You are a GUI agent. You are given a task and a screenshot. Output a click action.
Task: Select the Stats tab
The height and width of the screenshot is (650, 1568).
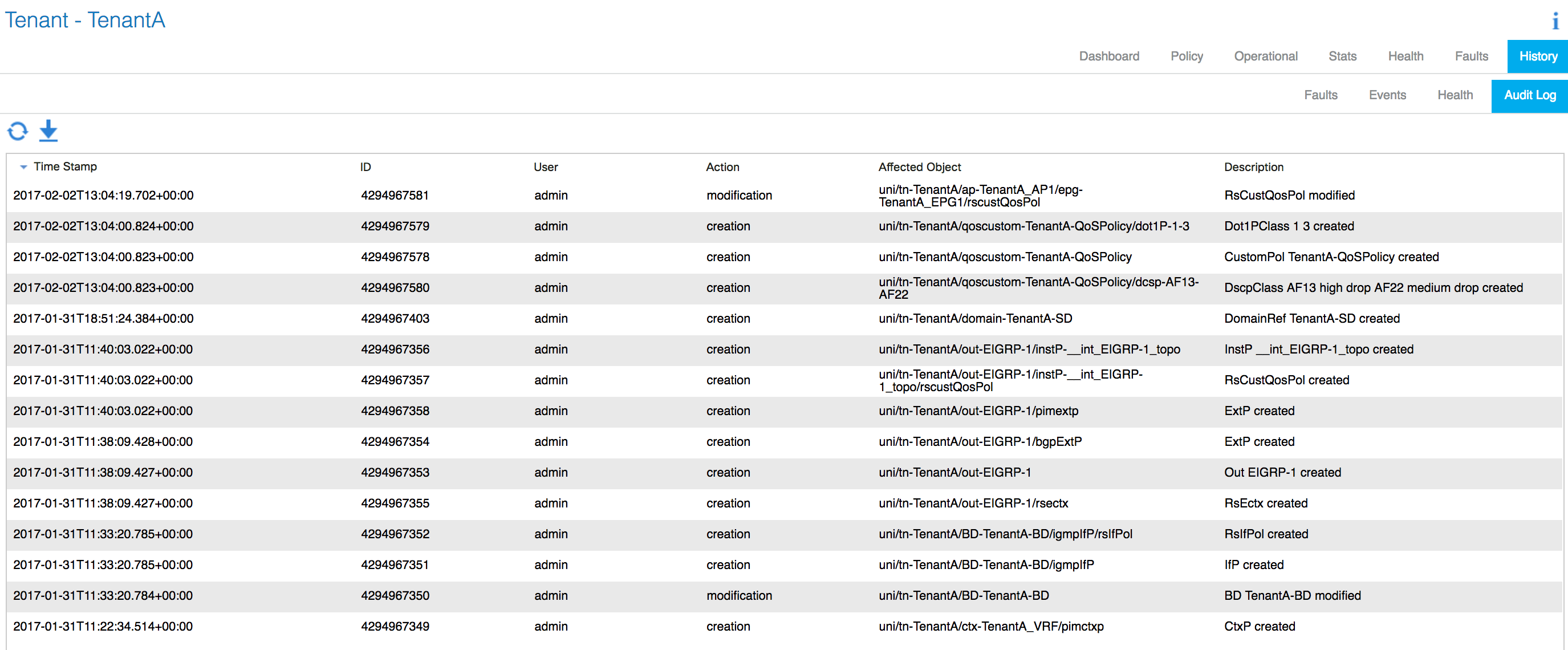1342,56
